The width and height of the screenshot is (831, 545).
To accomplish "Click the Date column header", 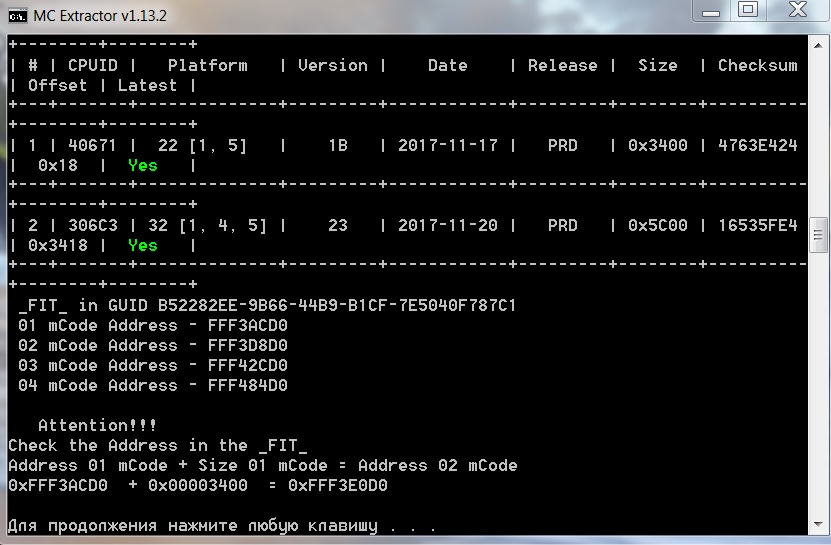I will (x=448, y=65).
